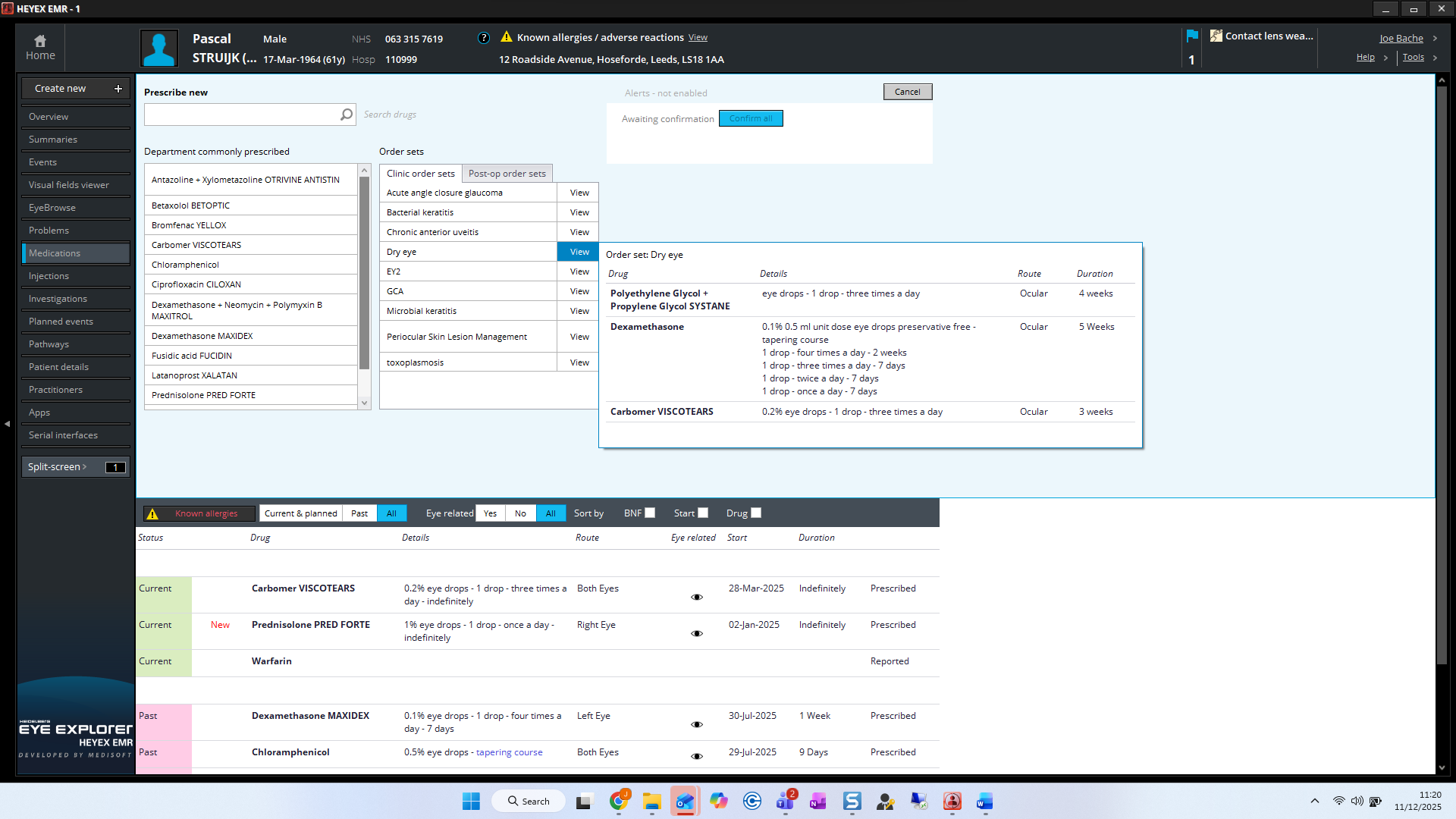Switch to the Post-op order sets tab

pos(507,174)
